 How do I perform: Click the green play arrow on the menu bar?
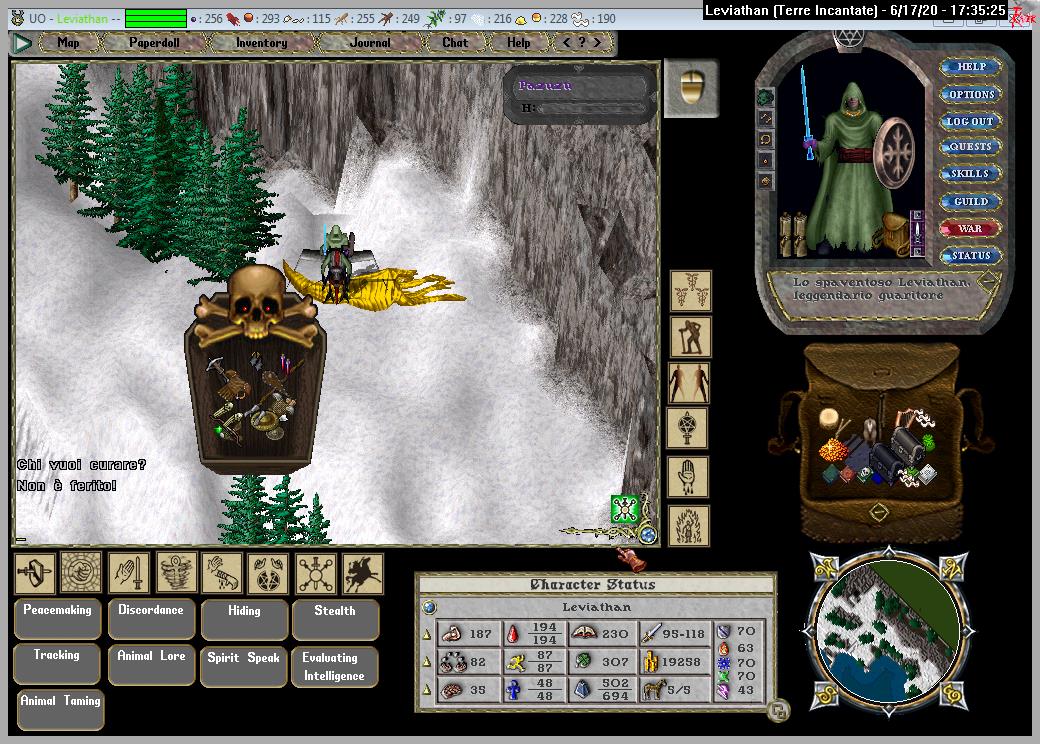23,44
